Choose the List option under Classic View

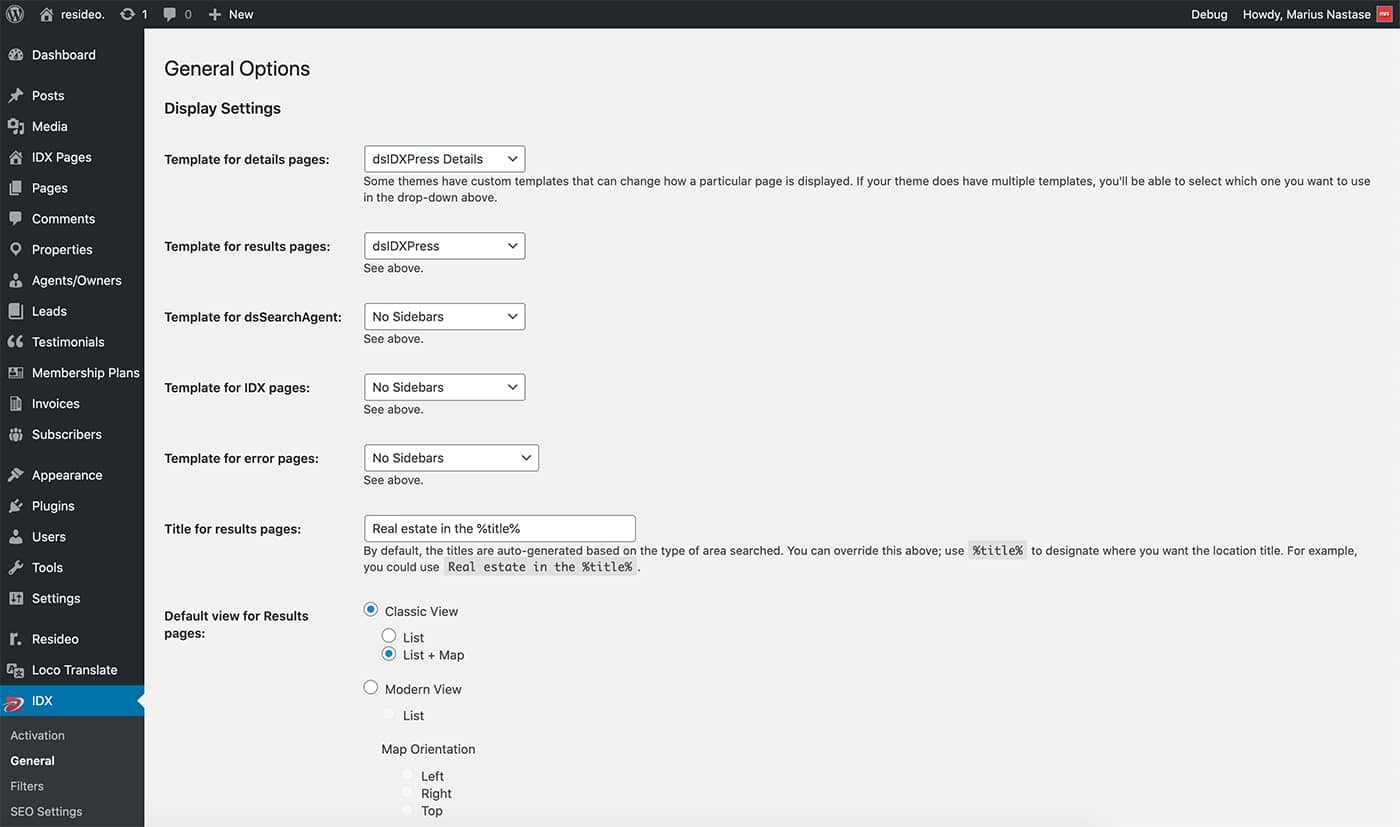click(389, 636)
